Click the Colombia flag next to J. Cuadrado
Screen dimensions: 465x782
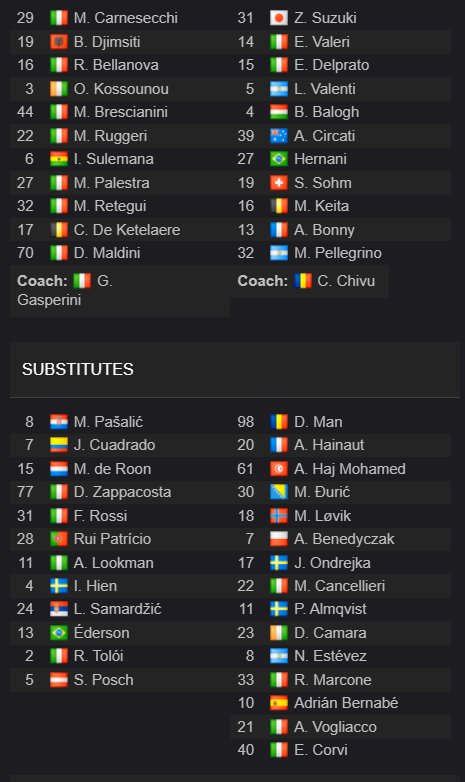pos(59,444)
